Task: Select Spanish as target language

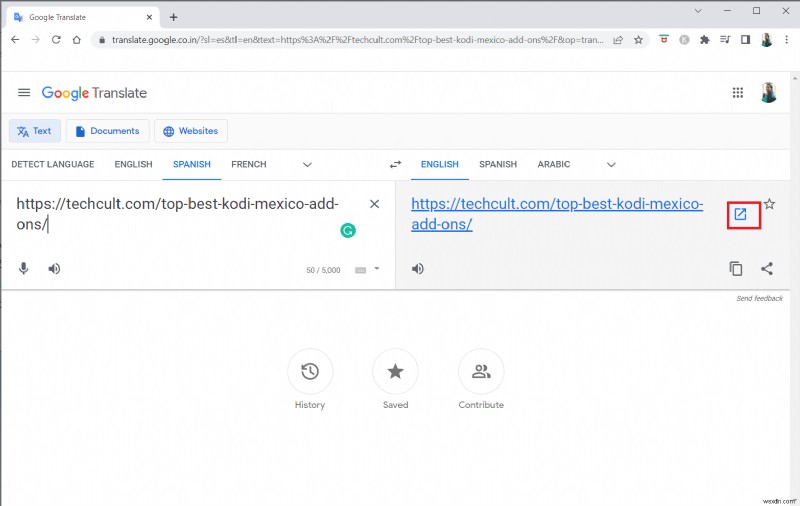Action: tap(498, 164)
